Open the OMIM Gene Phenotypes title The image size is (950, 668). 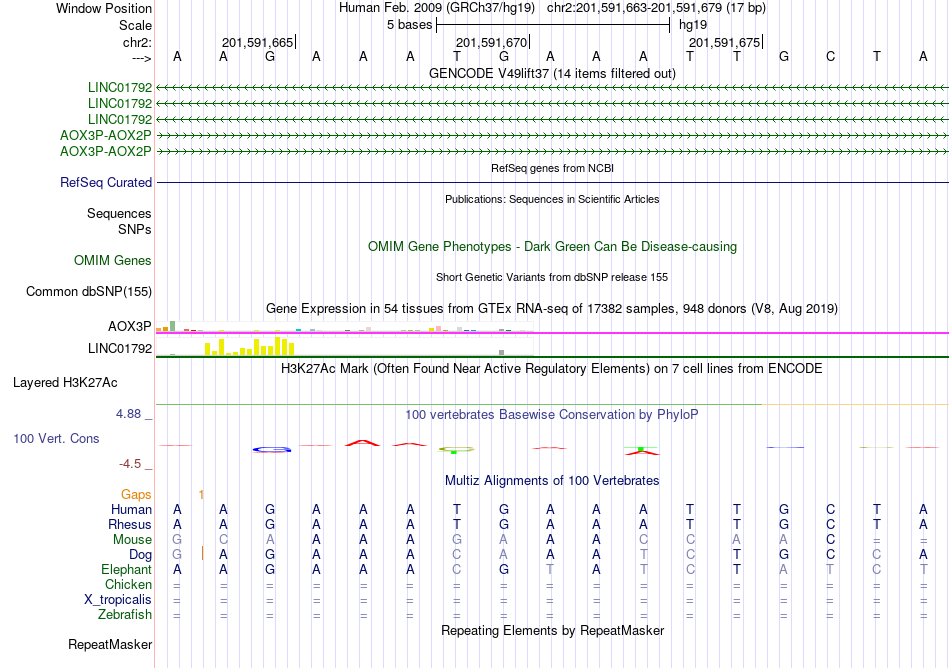[x=552, y=246]
